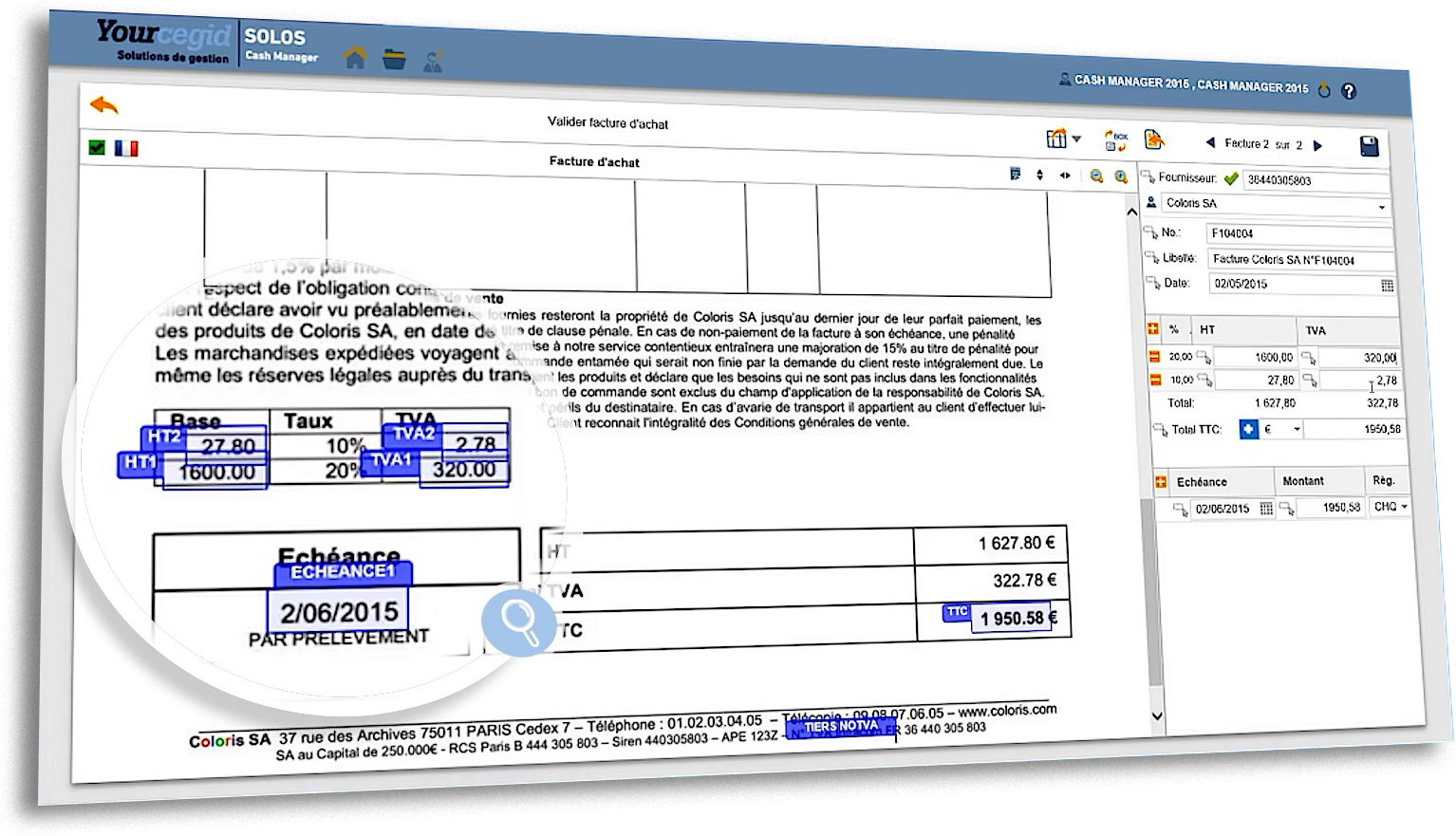Screen dimensions: 1456x836
Task: Click the capture pointer beside No.
Action: coord(1151,232)
